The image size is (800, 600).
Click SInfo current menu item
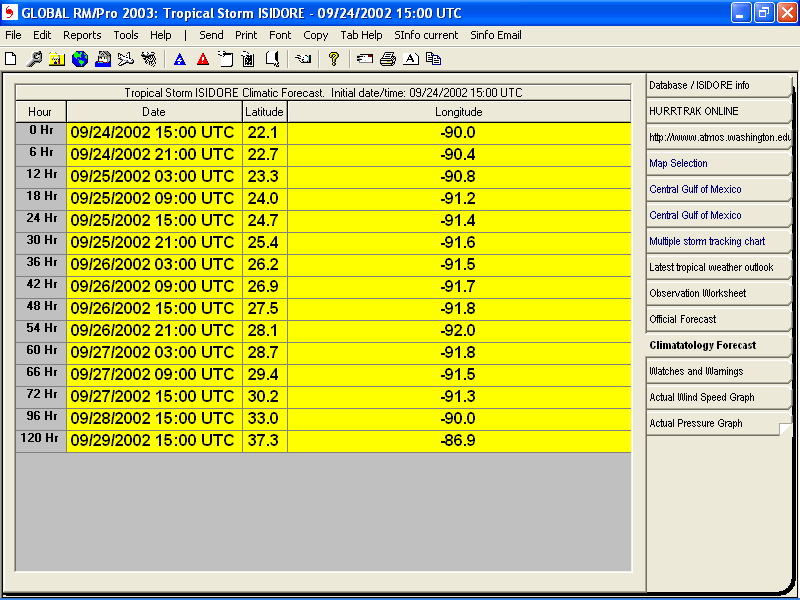[x=426, y=35]
